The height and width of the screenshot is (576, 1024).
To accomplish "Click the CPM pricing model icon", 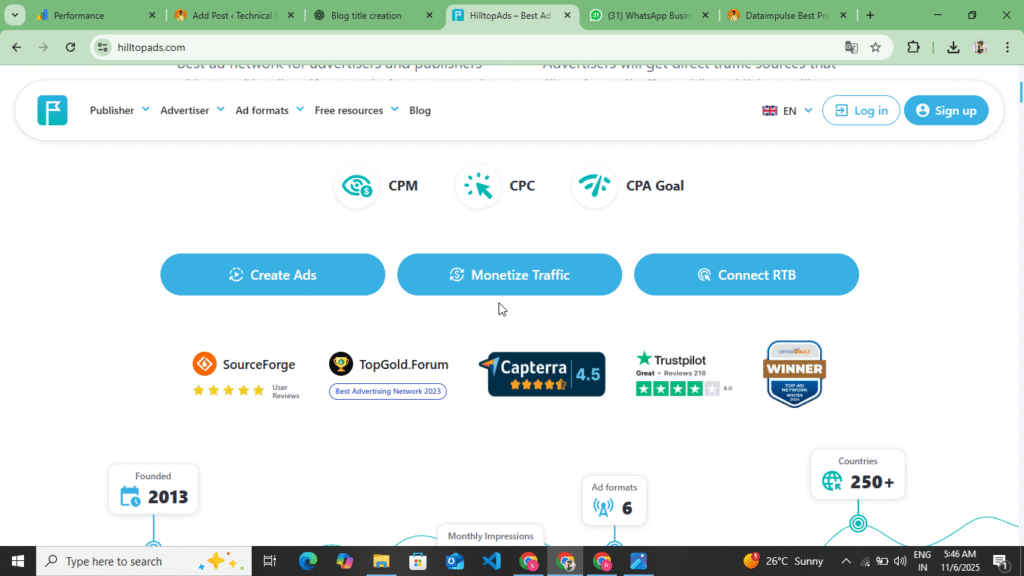I will (x=357, y=186).
